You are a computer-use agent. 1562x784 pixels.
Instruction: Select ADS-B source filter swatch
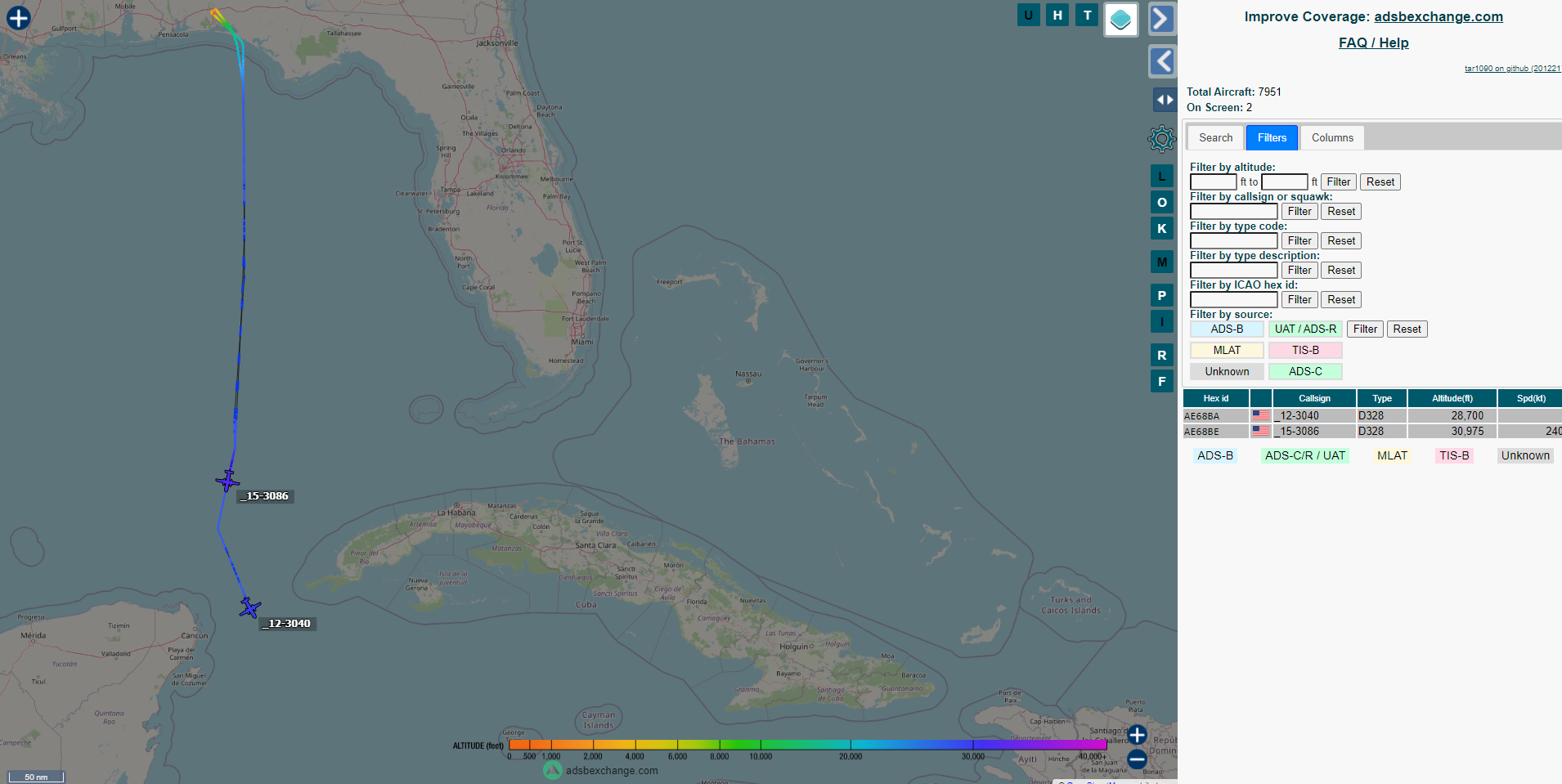pyautogui.click(x=1227, y=329)
